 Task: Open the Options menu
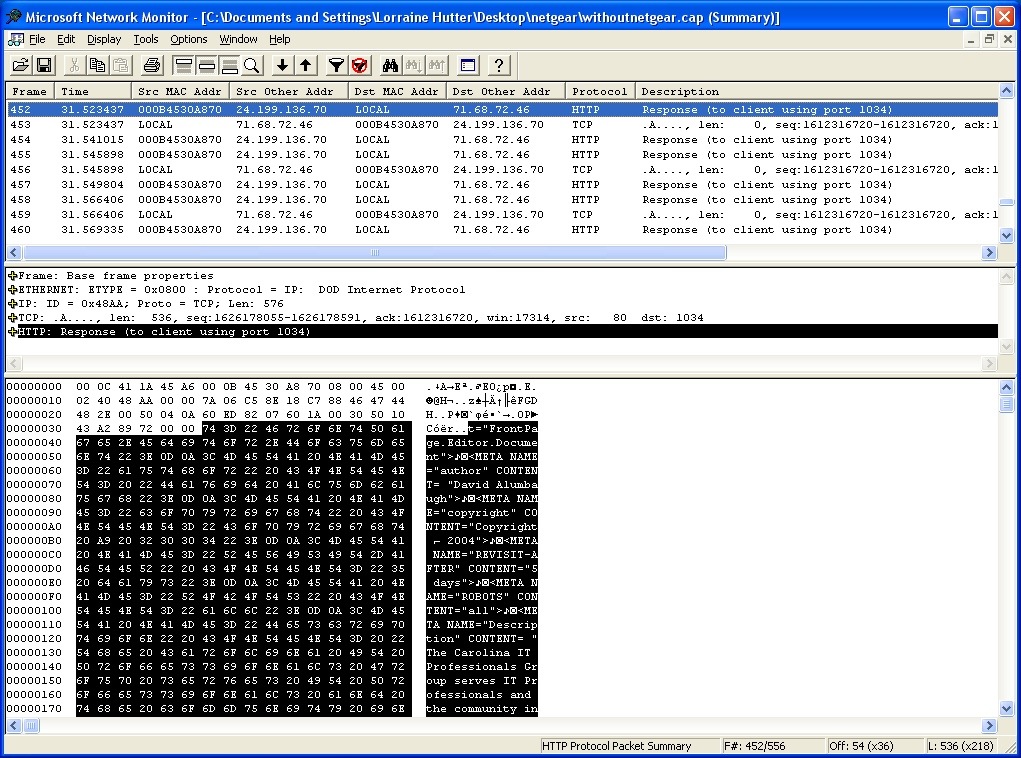point(189,40)
